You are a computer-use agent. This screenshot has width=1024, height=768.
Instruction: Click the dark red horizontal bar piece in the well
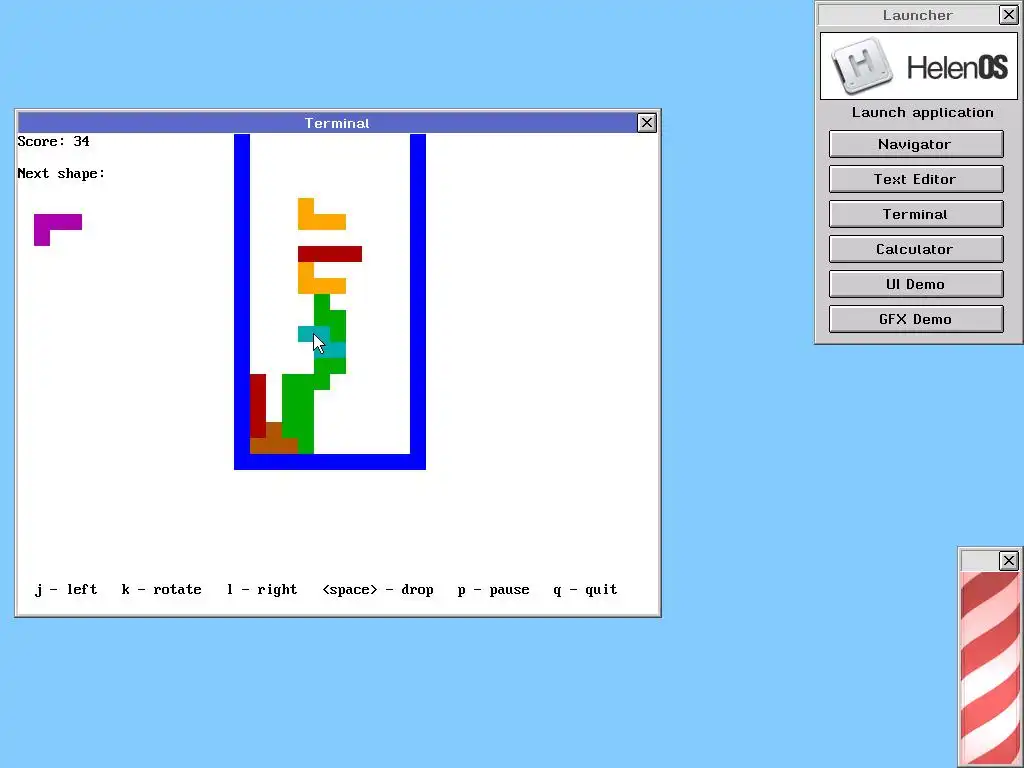330,254
